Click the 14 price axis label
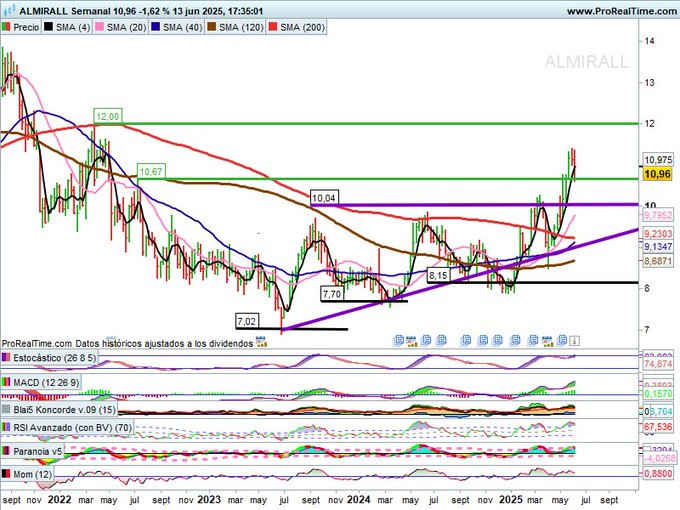This screenshot has width=680, height=510. [x=649, y=41]
